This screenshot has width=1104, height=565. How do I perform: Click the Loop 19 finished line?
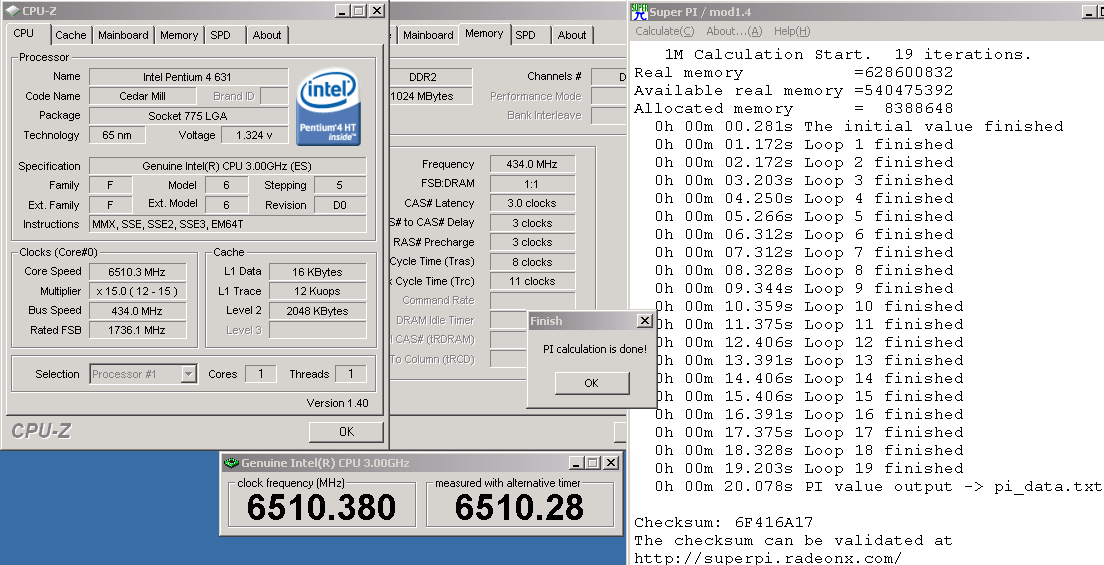[x=808, y=468]
